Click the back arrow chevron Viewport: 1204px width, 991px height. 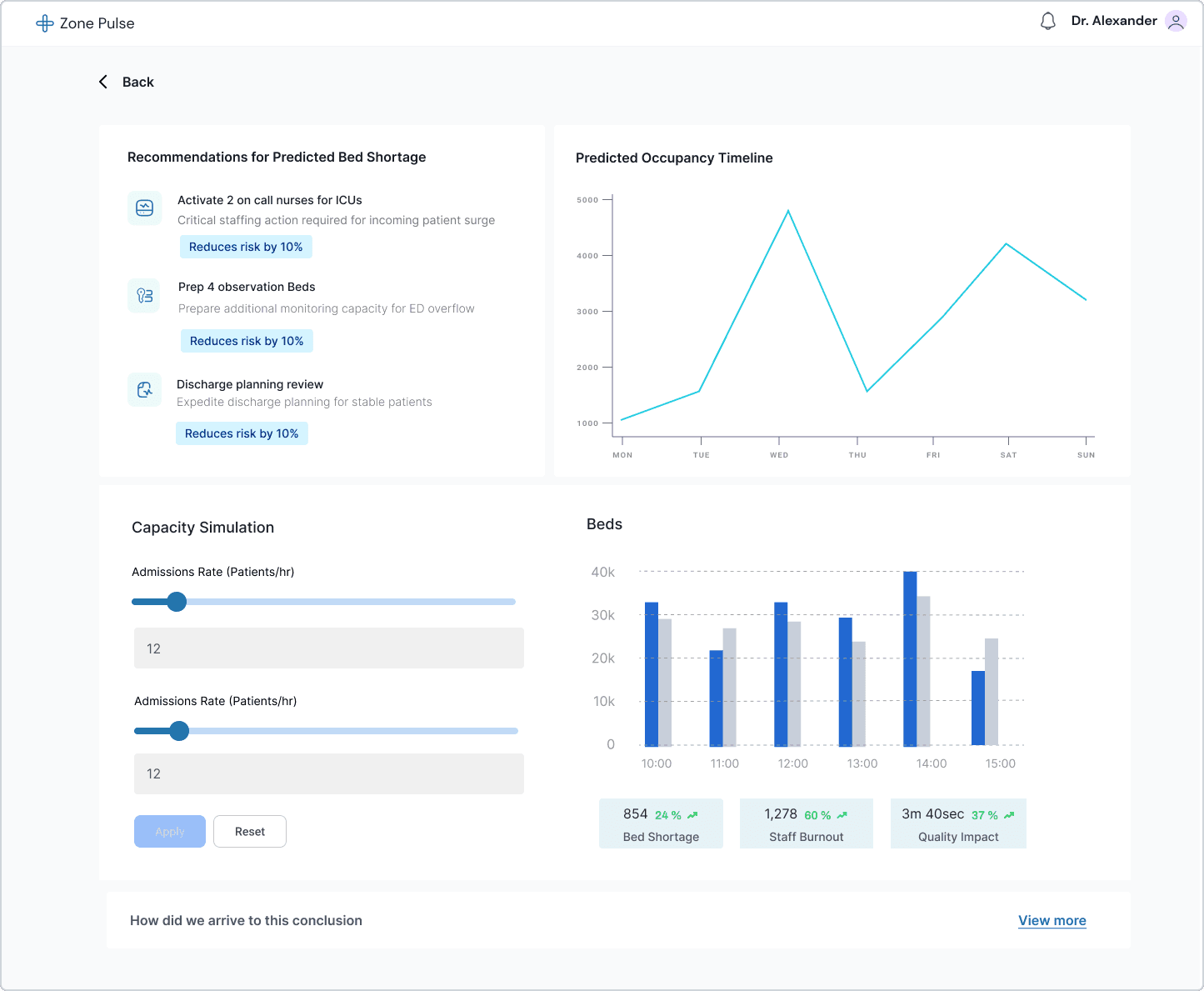[x=103, y=82]
